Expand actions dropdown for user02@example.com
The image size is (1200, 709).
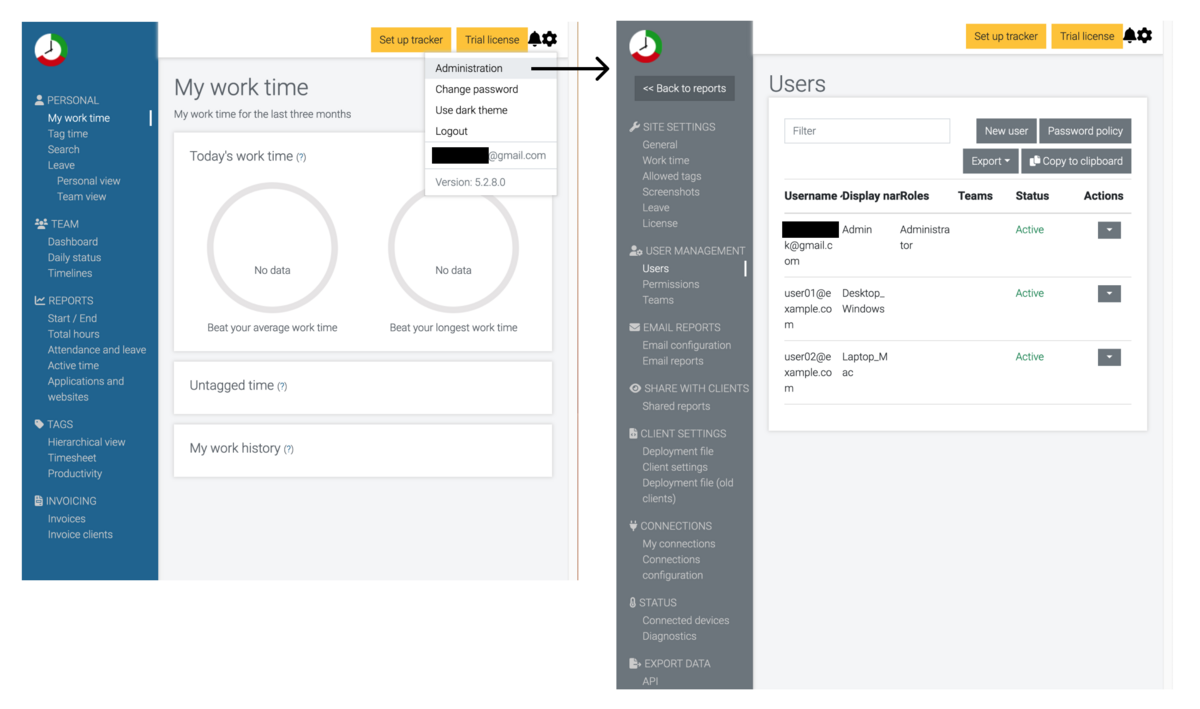1109,357
